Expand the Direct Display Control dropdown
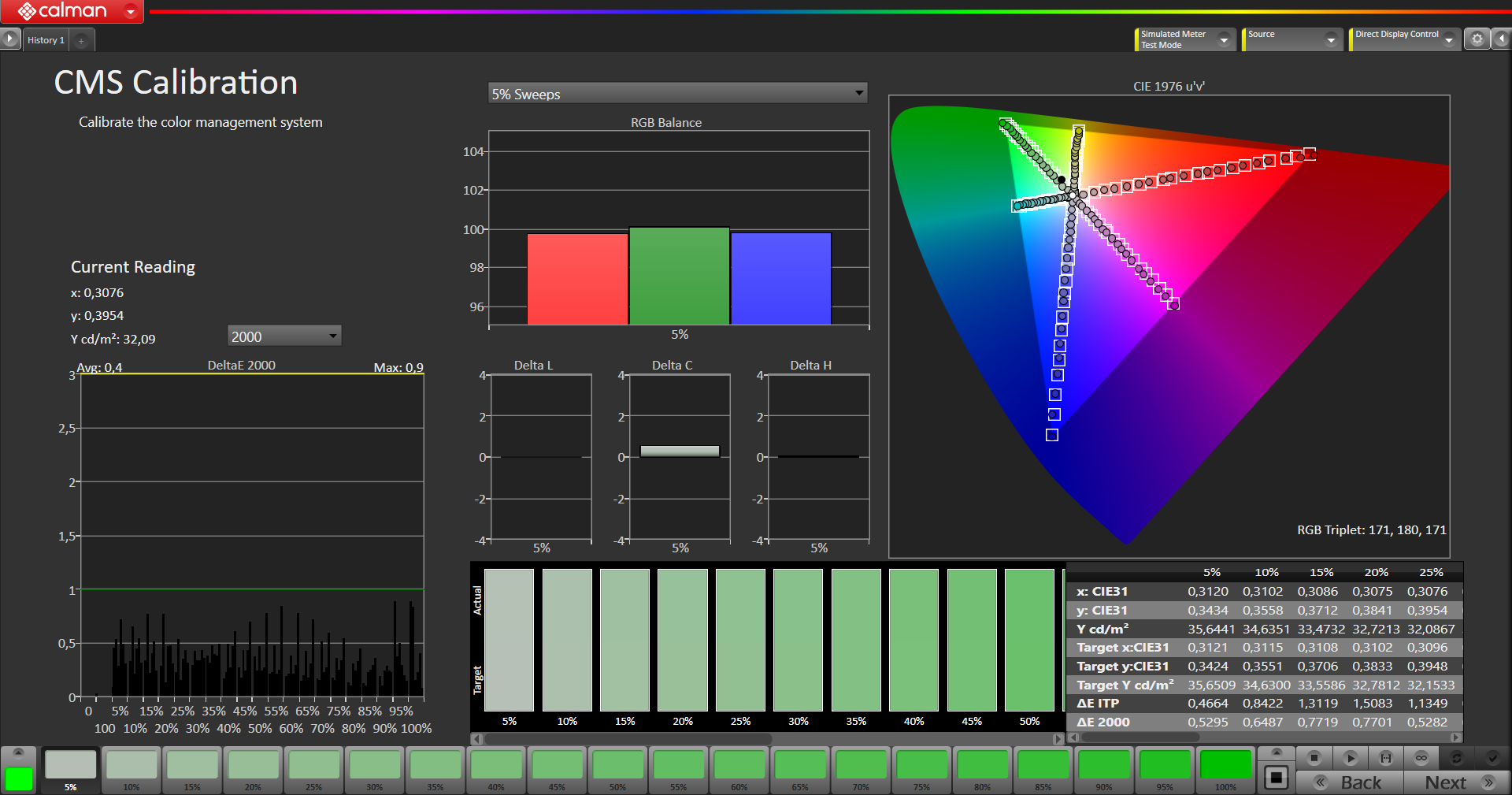The image size is (1512, 795). point(1449,39)
